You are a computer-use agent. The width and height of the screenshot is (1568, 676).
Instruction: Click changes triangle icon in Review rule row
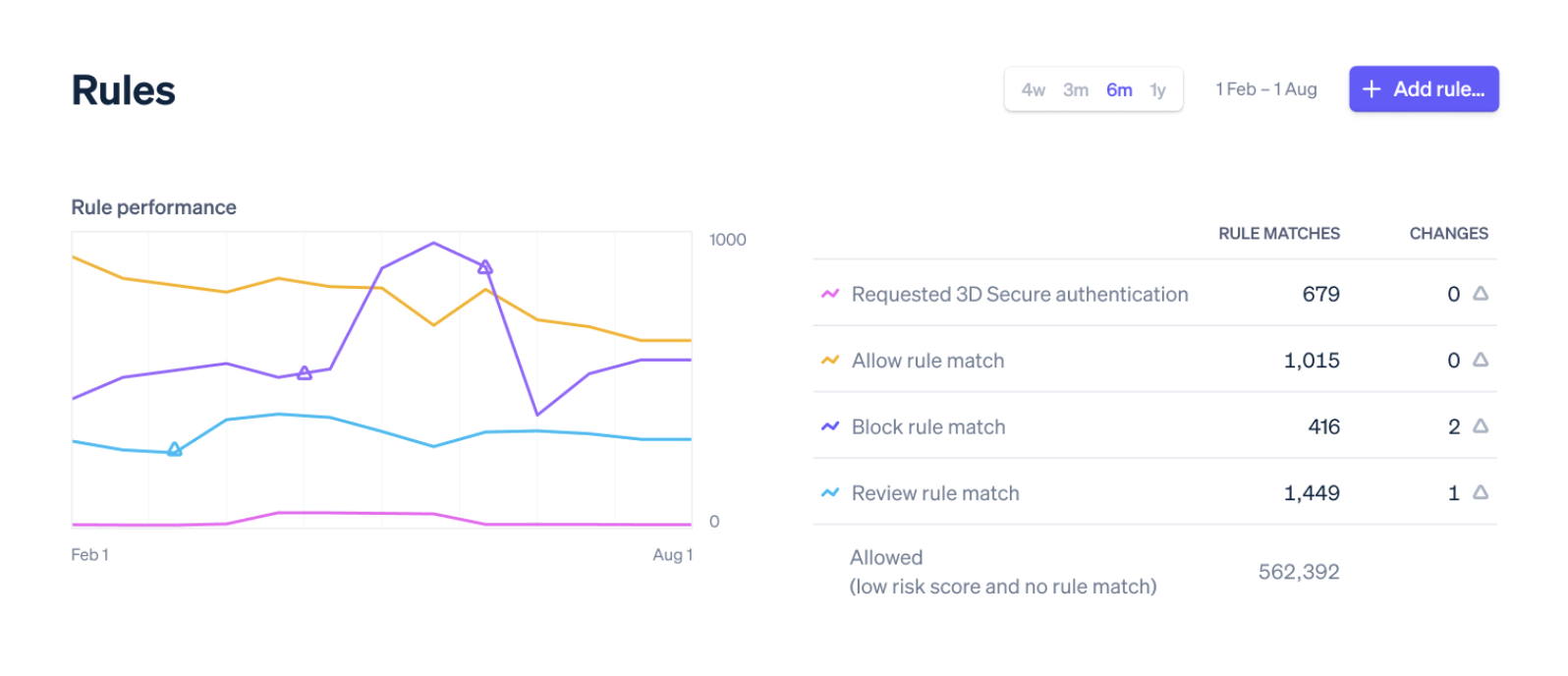1481,493
